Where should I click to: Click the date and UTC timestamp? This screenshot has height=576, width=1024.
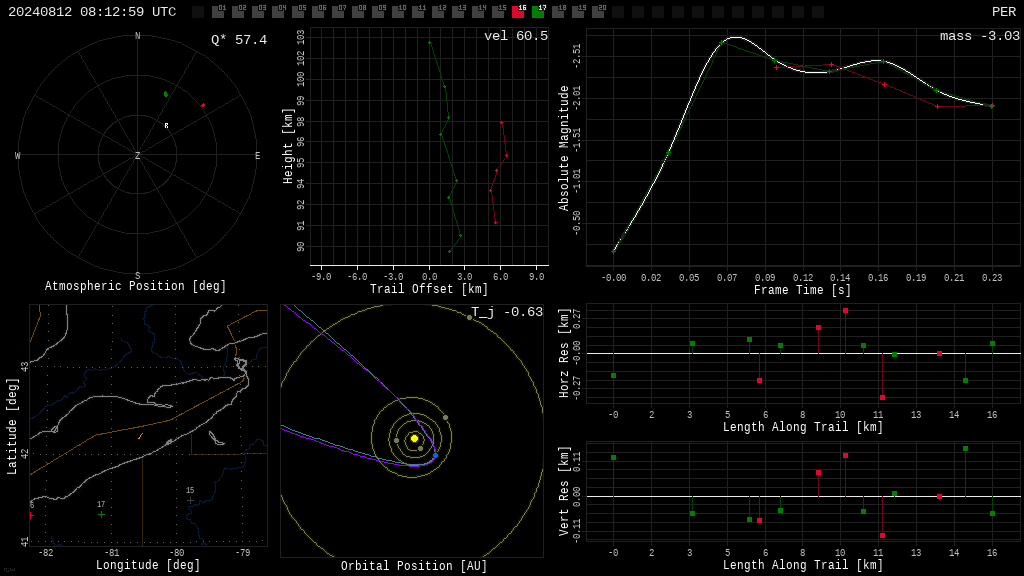point(92,12)
